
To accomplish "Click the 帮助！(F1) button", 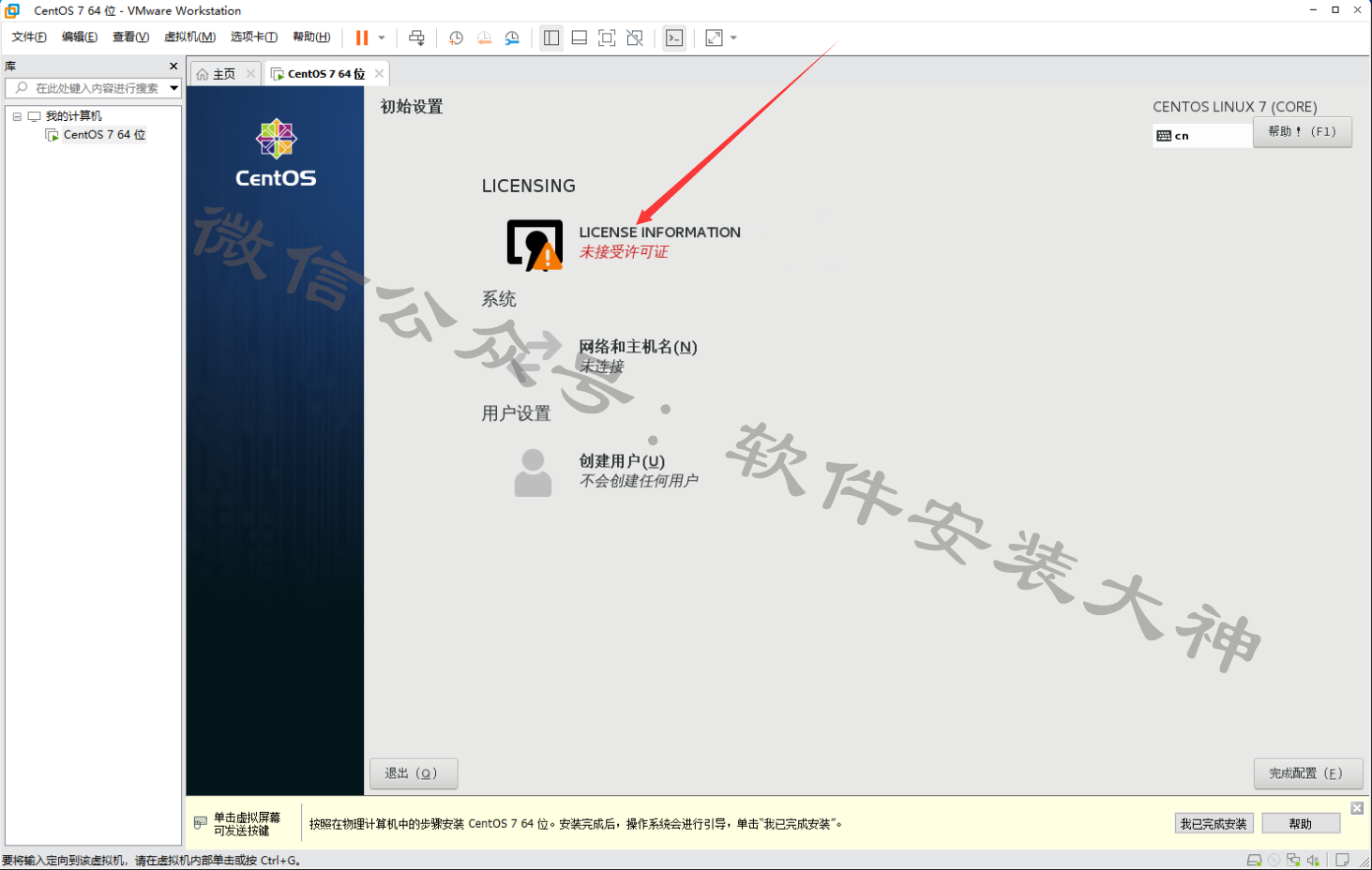I will click(1303, 132).
